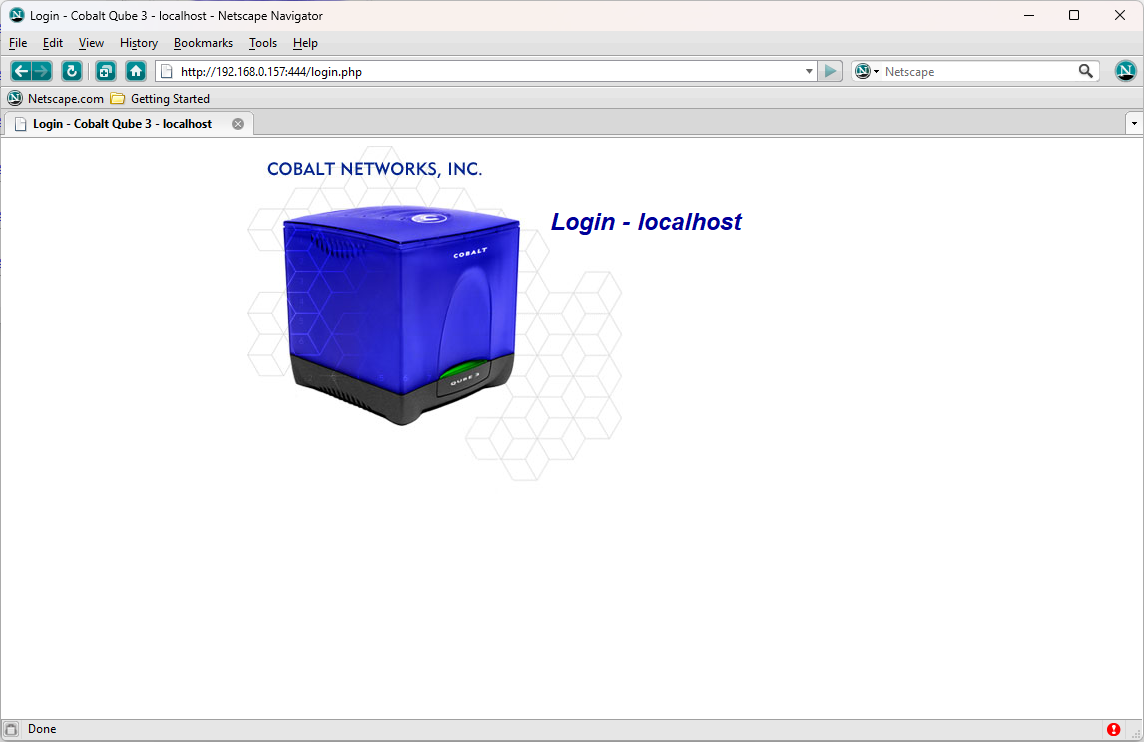
Task: Open the address bar history dropdown
Action: pos(809,71)
